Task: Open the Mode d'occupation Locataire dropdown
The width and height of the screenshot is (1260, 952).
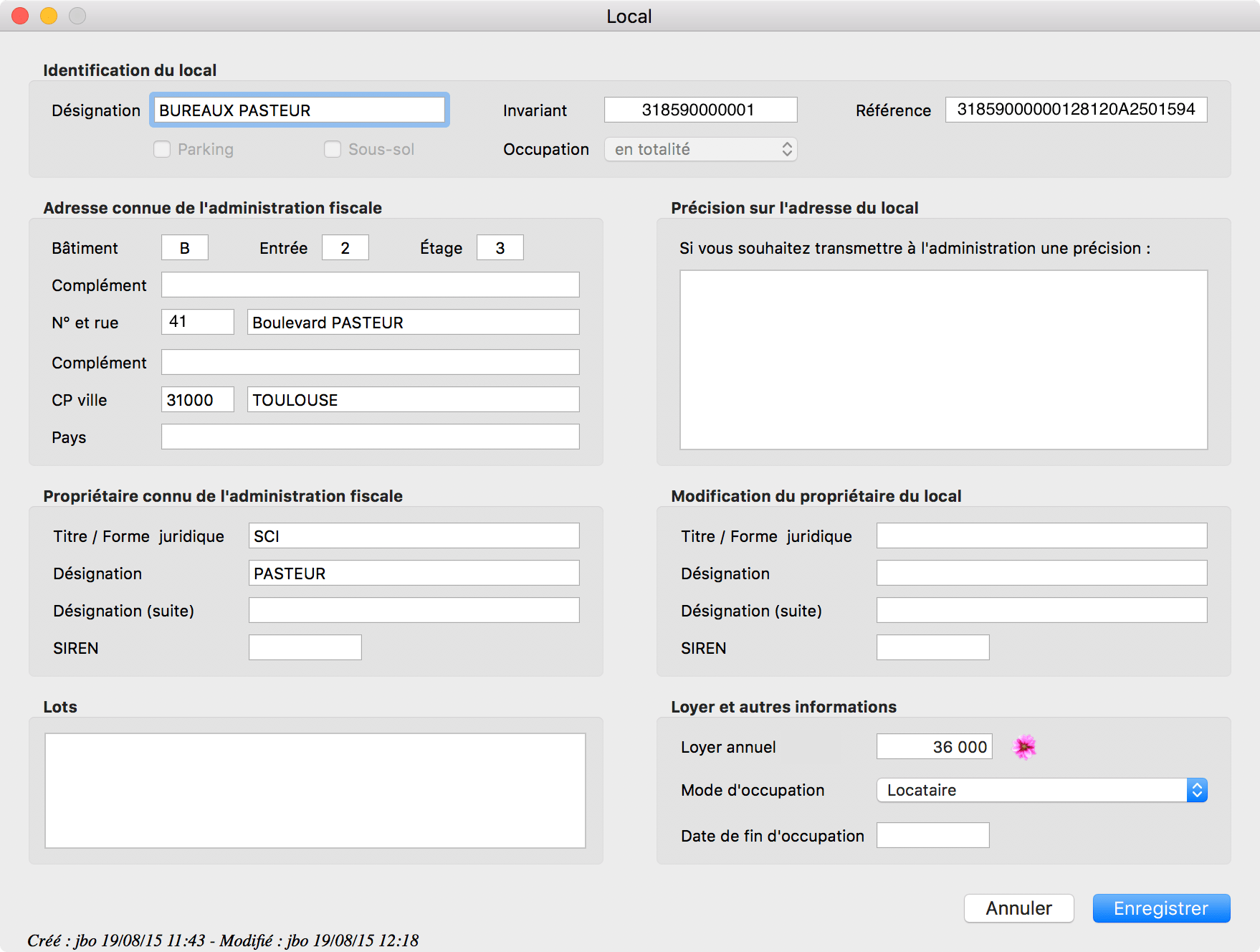Action: point(1042,790)
